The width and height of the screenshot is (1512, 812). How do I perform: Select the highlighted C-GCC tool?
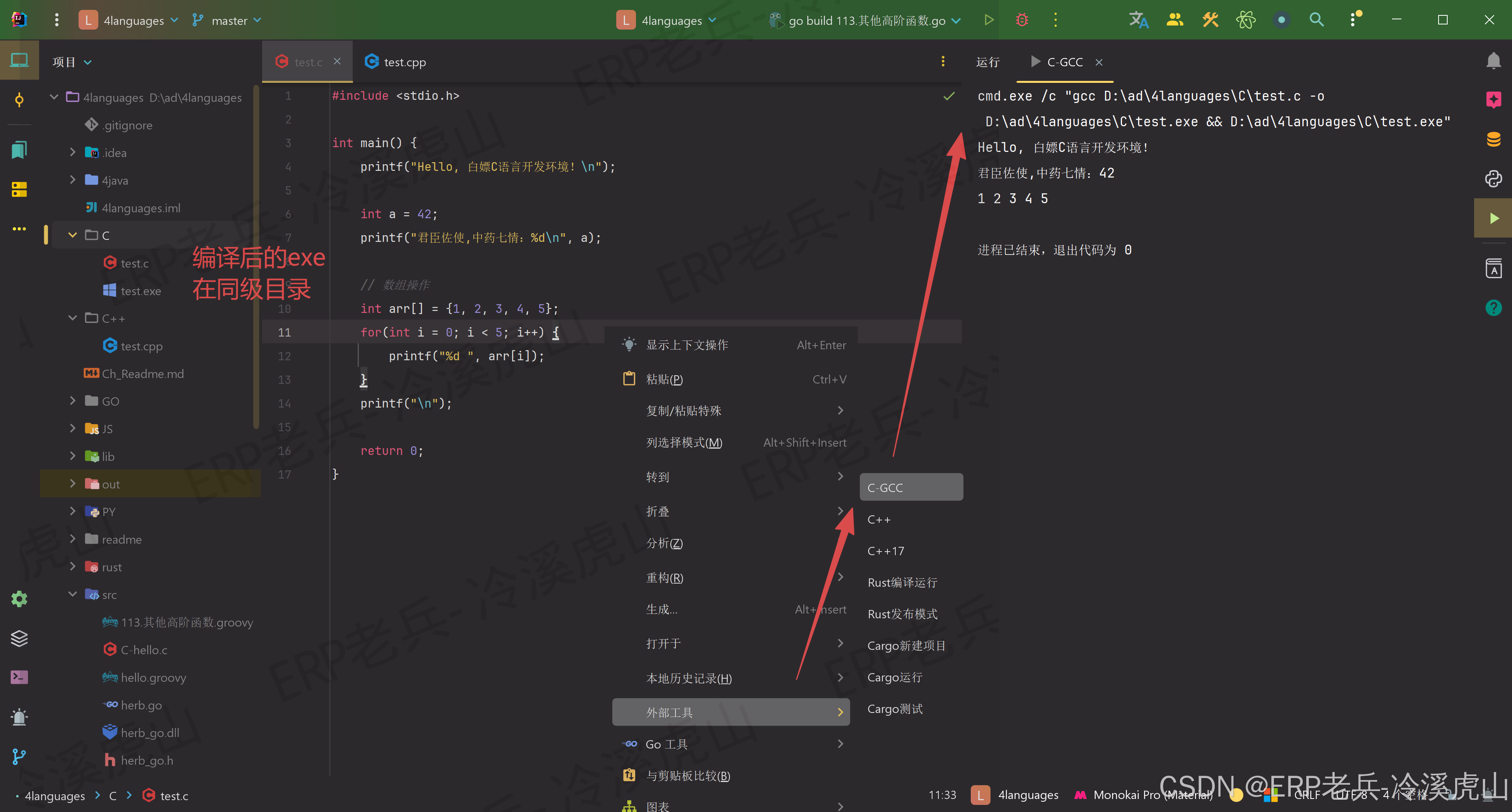click(x=910, y=487)
